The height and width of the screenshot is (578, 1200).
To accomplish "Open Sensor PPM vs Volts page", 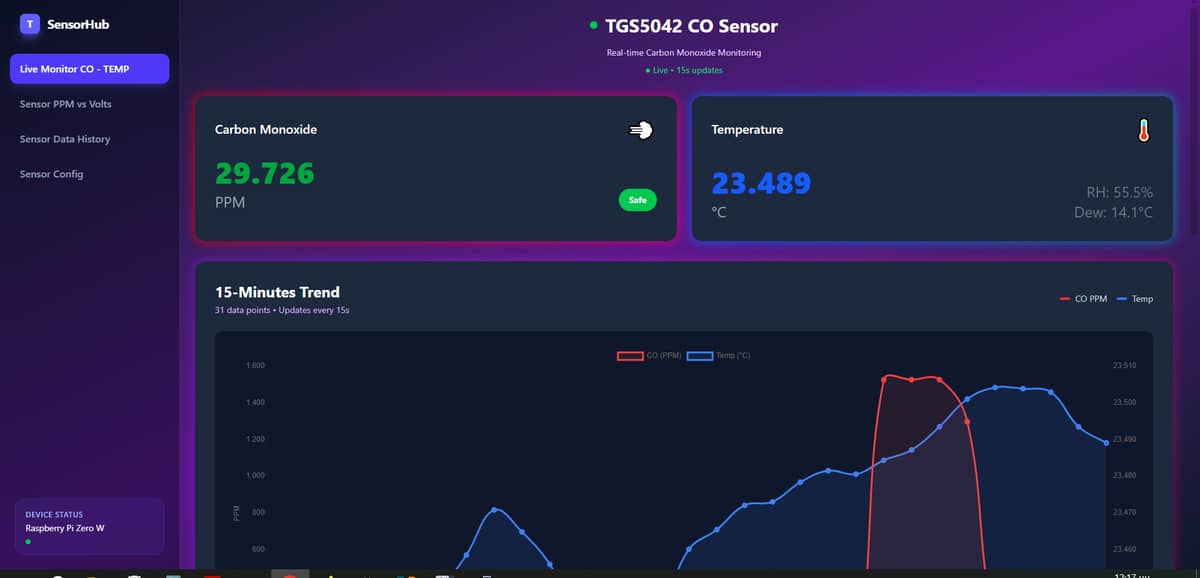I will [x=66, y=104].
